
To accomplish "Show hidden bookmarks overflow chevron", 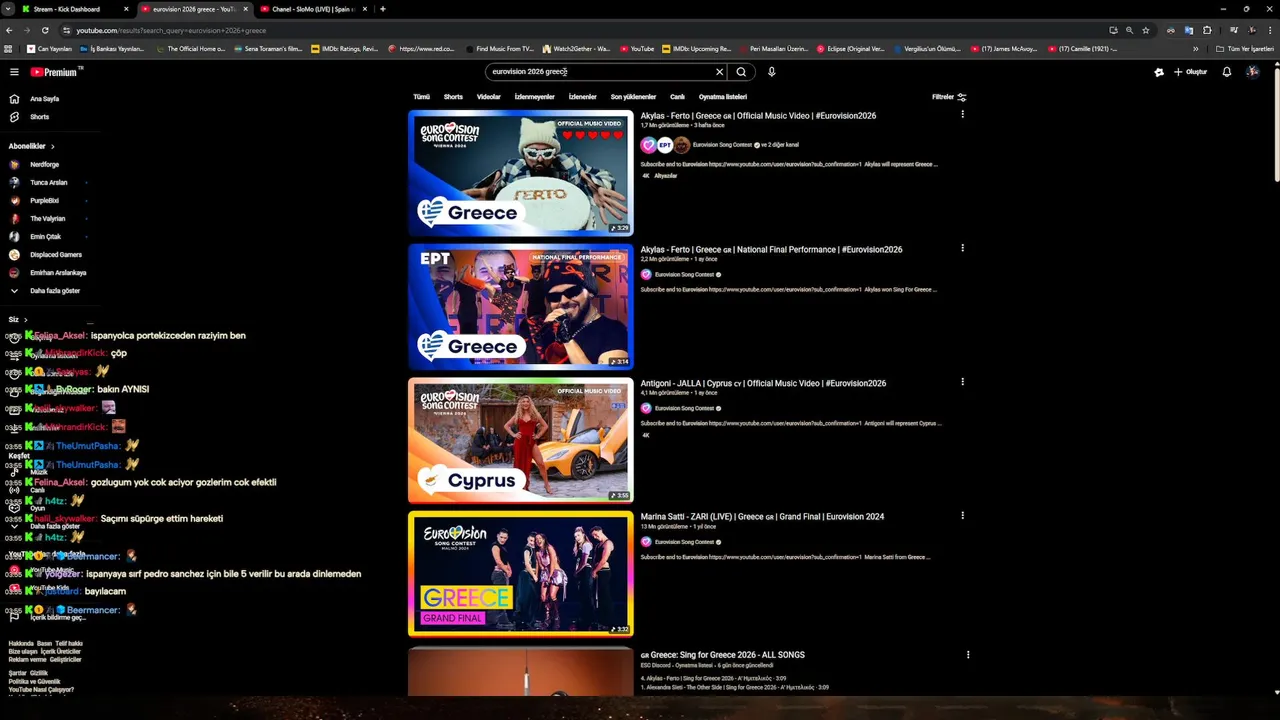I will click(x=1195, y=49).
